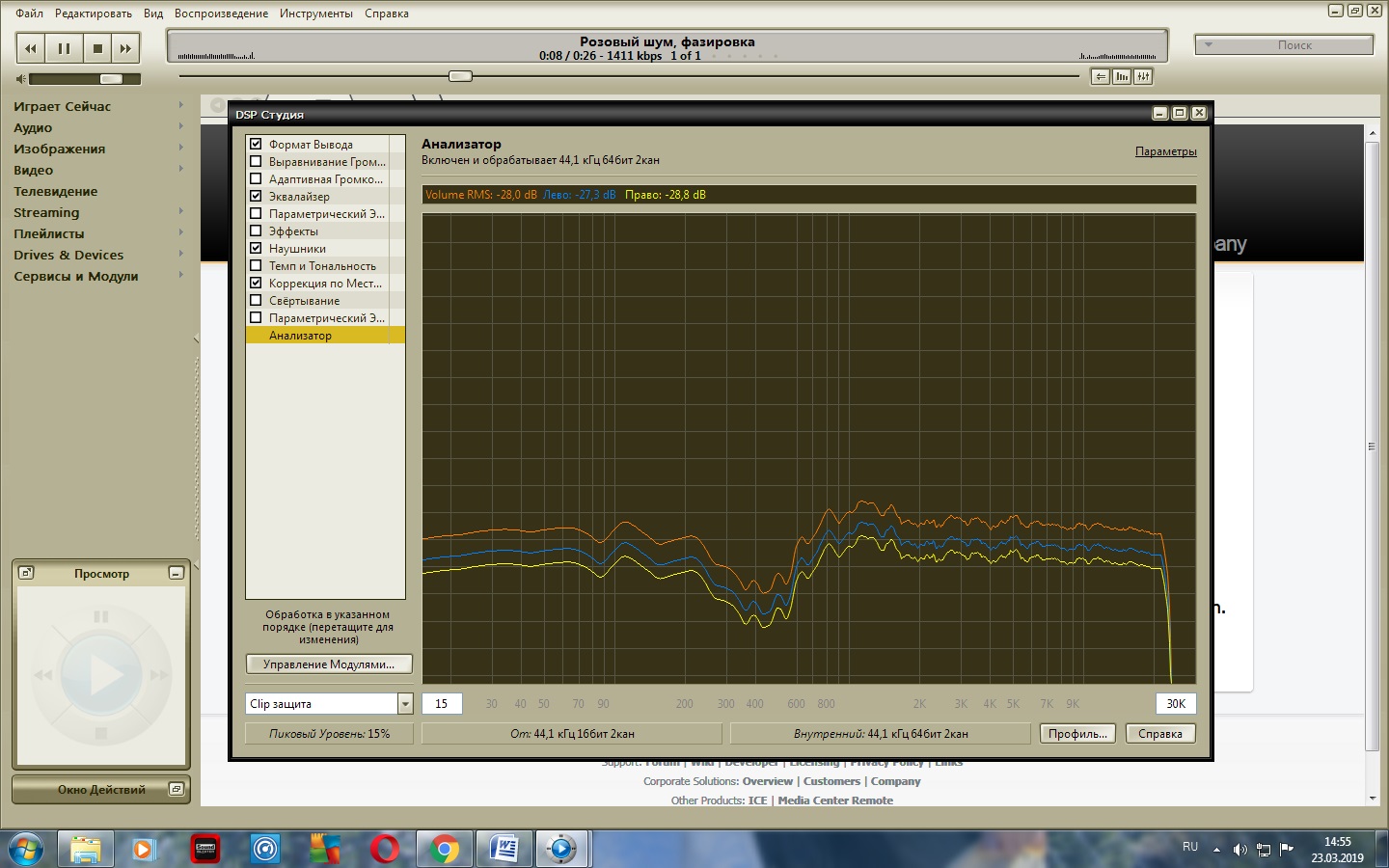Enable the Эффекты checkbox
Viewport: 1389px width, 868px height.
pyautogui.click(x=256, y=231)
